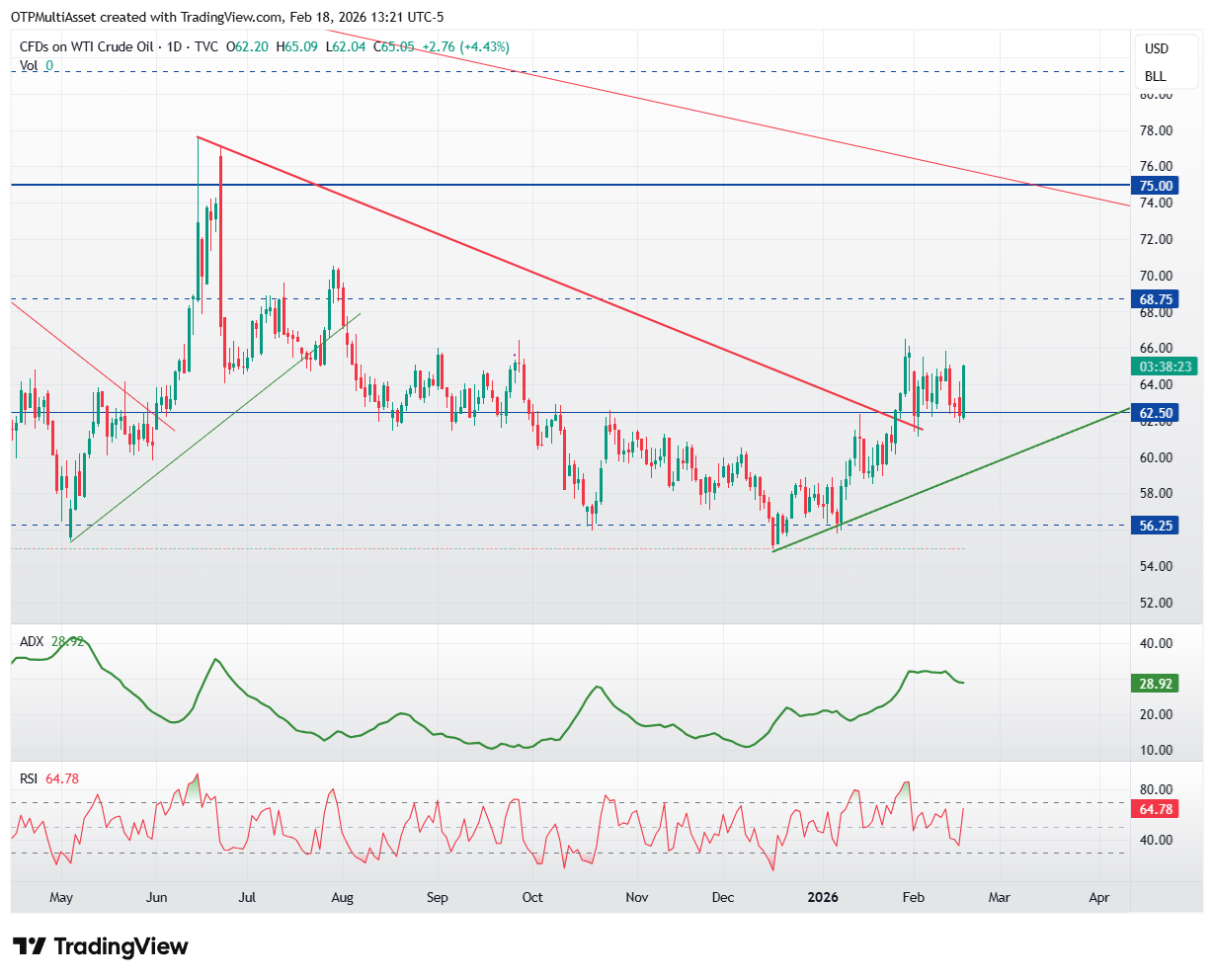Click the green ADX 28.92 value tag
The image size is (1214, 980).
click(x=1156, y=684)
